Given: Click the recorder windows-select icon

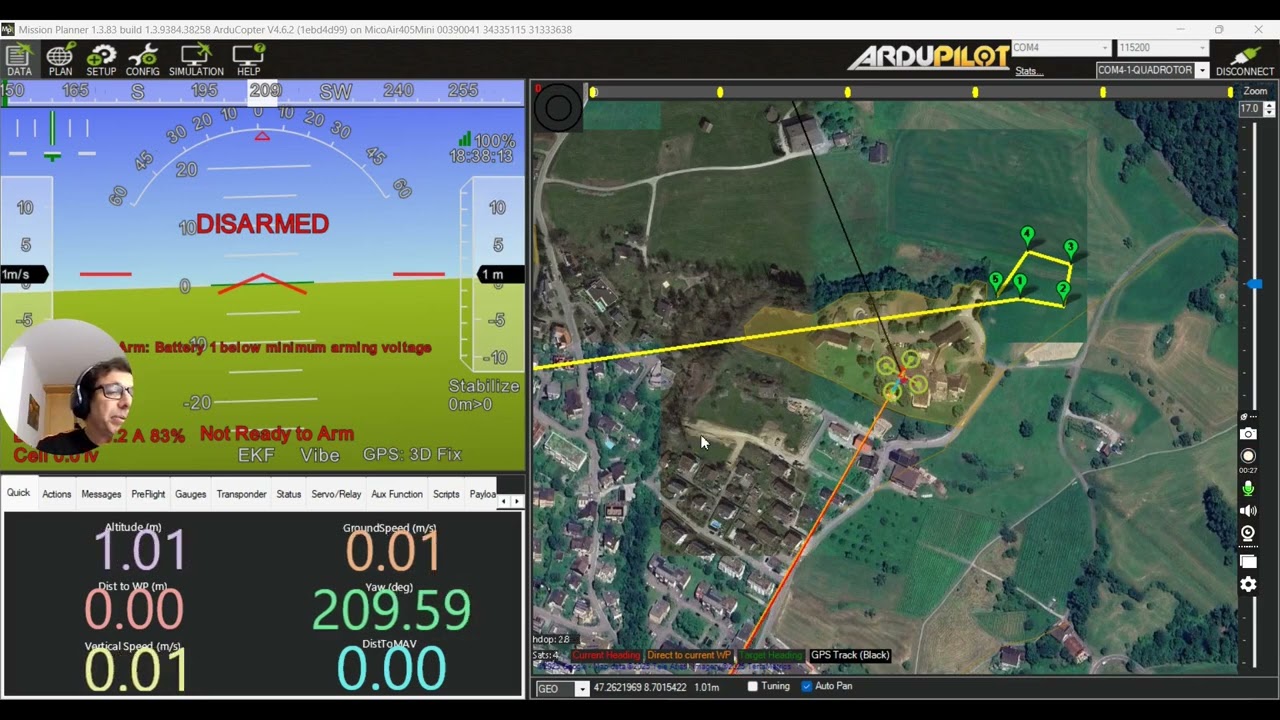Looking at the screenshot, I should [x=1248, y=562].
